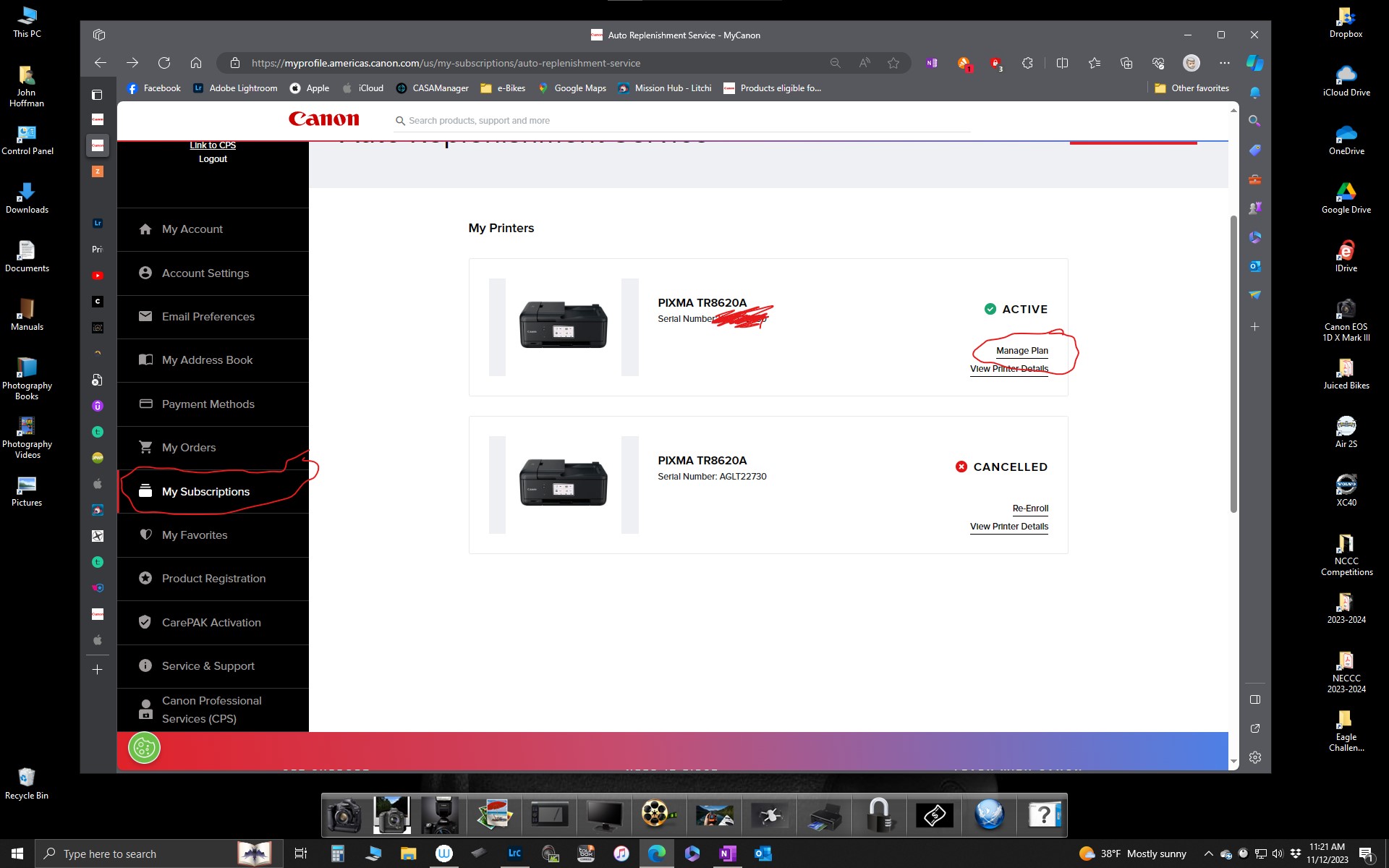Click the circled Manage Plan link
1389x868 pixels.
(1021, 350)
